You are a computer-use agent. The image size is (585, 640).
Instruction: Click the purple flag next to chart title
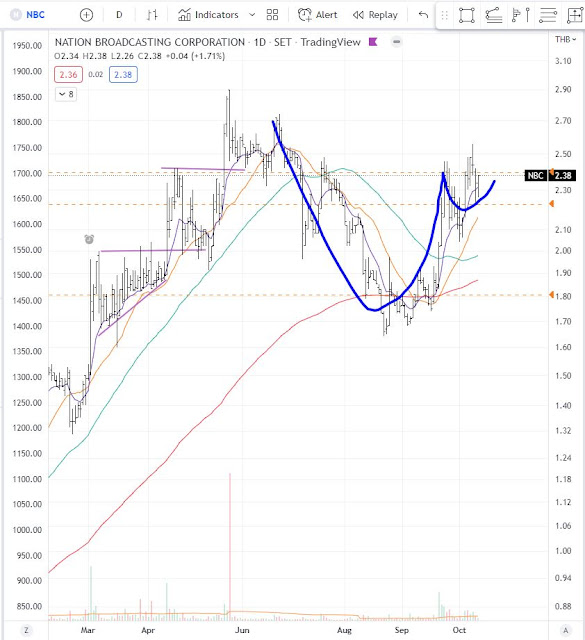(373, 42)
